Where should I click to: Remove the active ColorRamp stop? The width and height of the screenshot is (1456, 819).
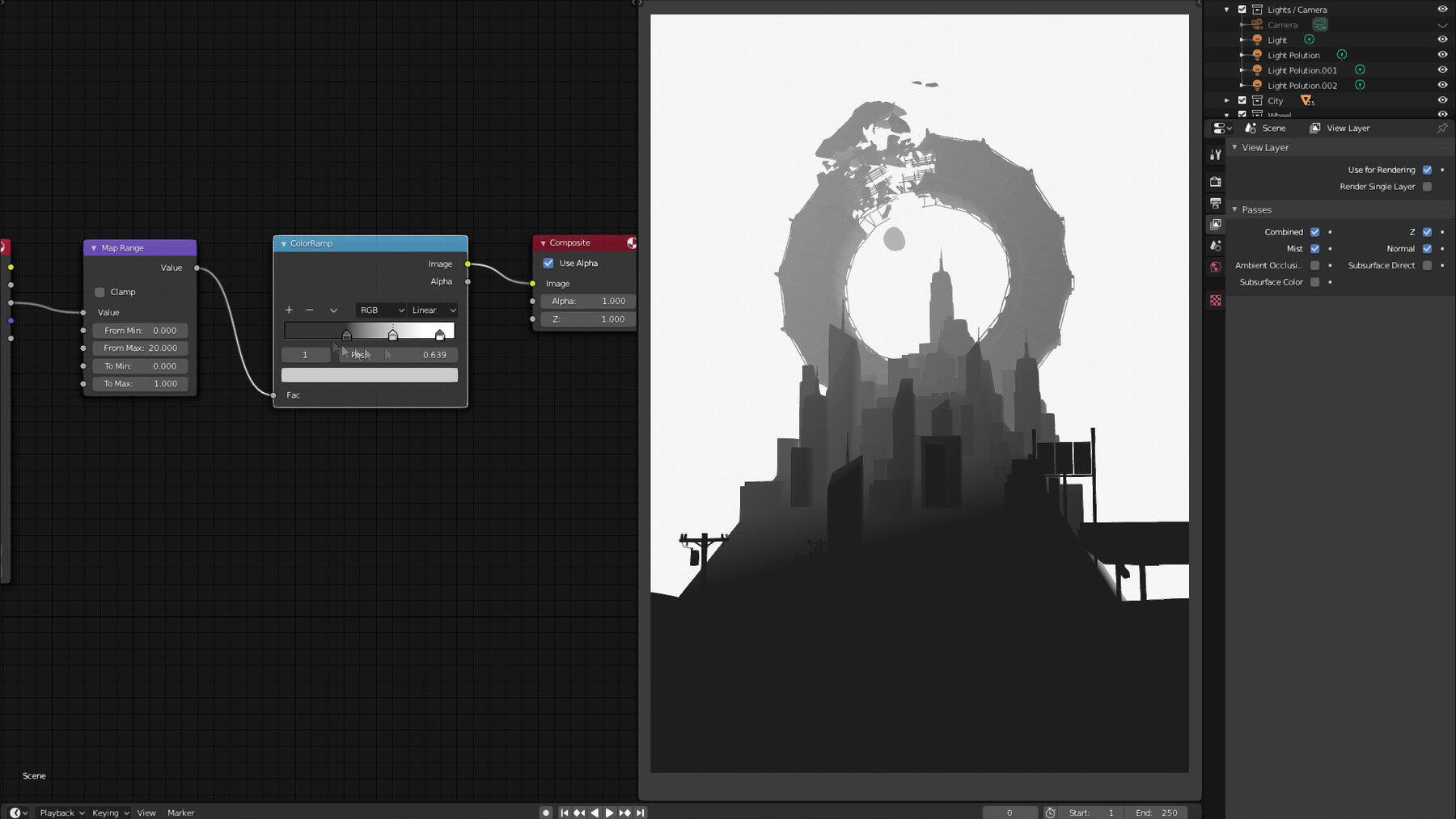coord(309,310)
